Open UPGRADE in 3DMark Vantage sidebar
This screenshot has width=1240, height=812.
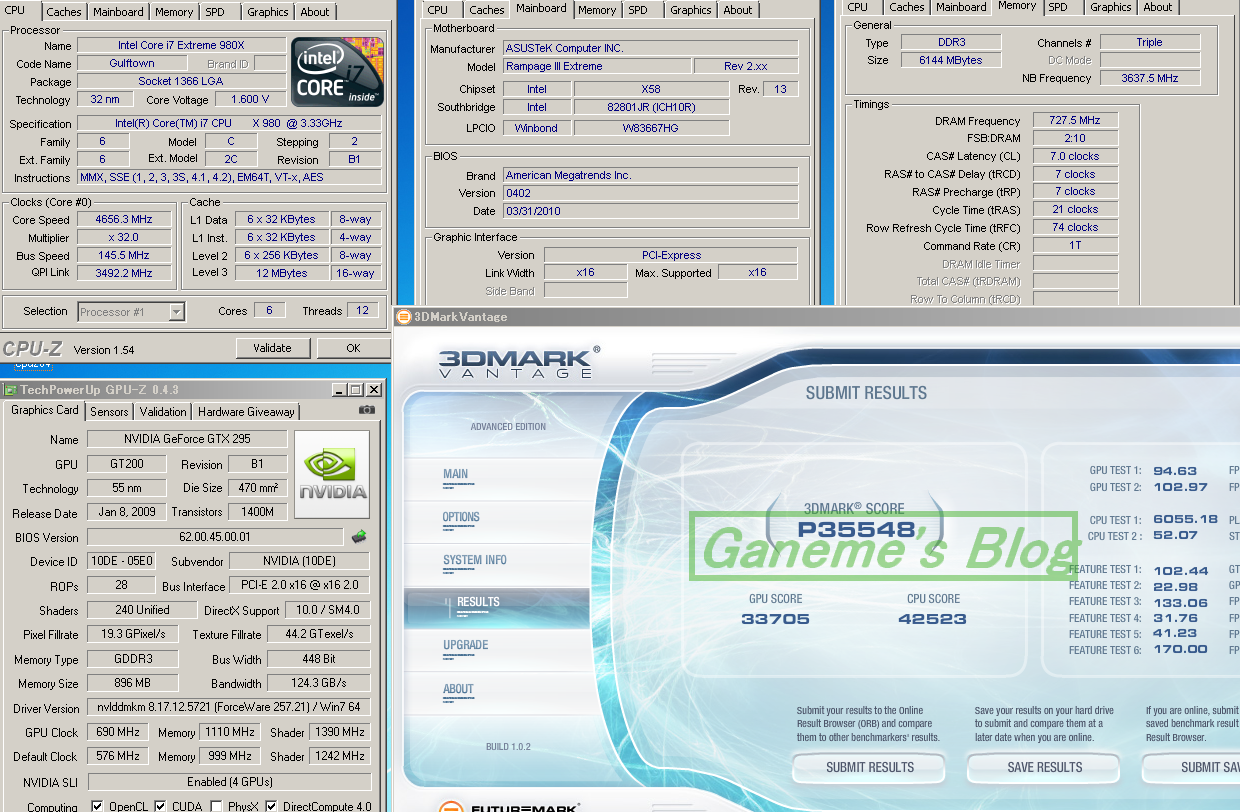[x=466, y=646]
